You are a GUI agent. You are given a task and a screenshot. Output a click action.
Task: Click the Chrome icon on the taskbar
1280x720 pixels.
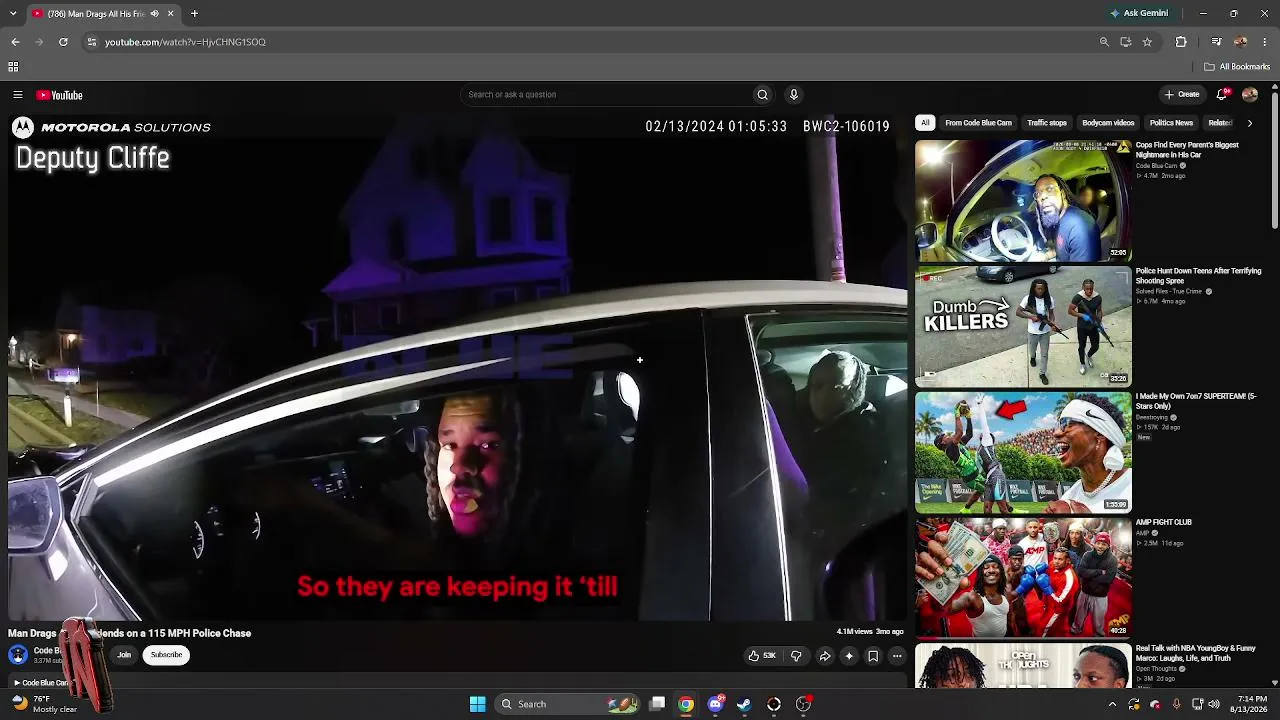click(686, 704)
